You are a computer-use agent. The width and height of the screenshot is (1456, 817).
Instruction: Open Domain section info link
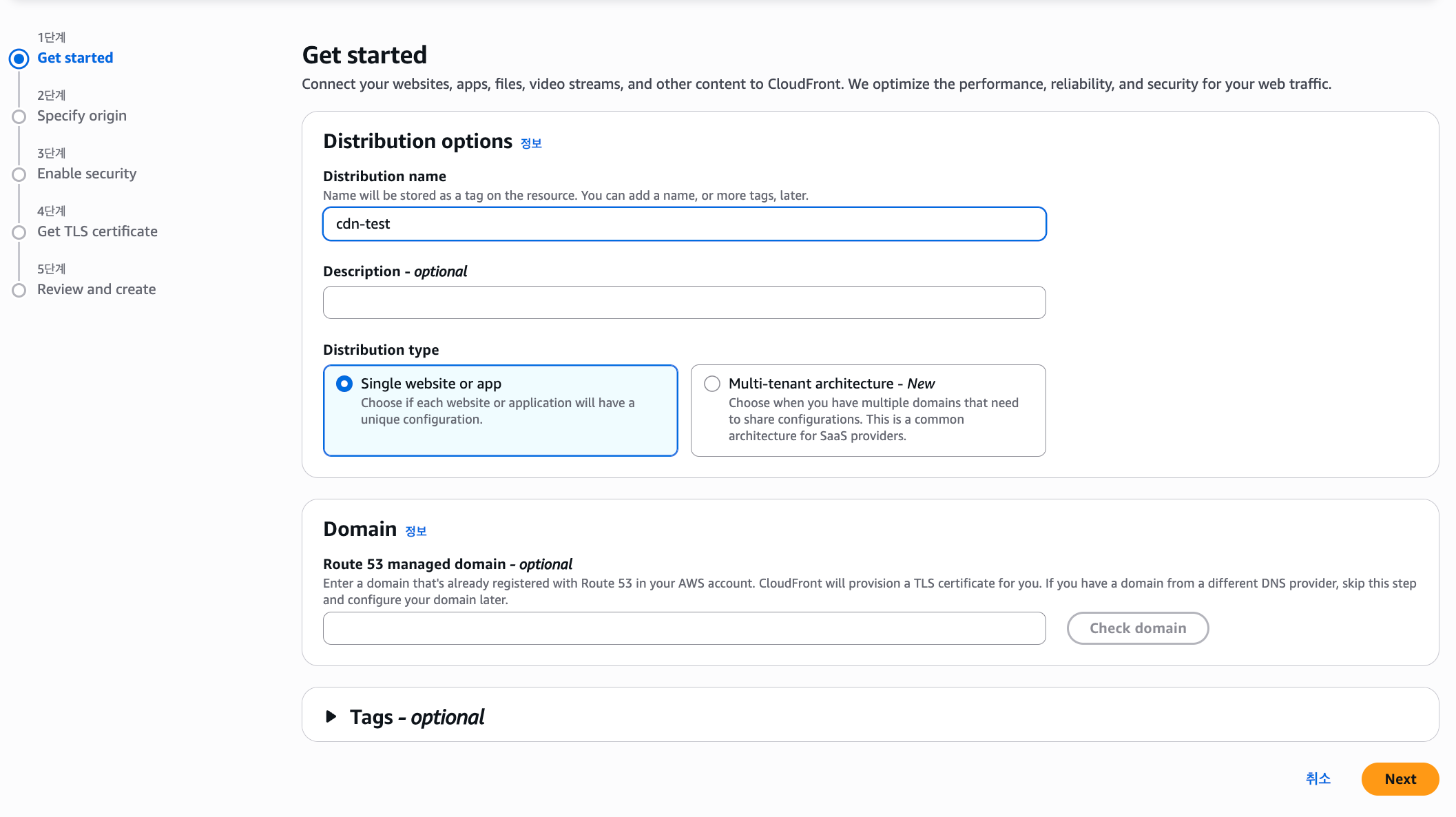[x=415, y=531]
